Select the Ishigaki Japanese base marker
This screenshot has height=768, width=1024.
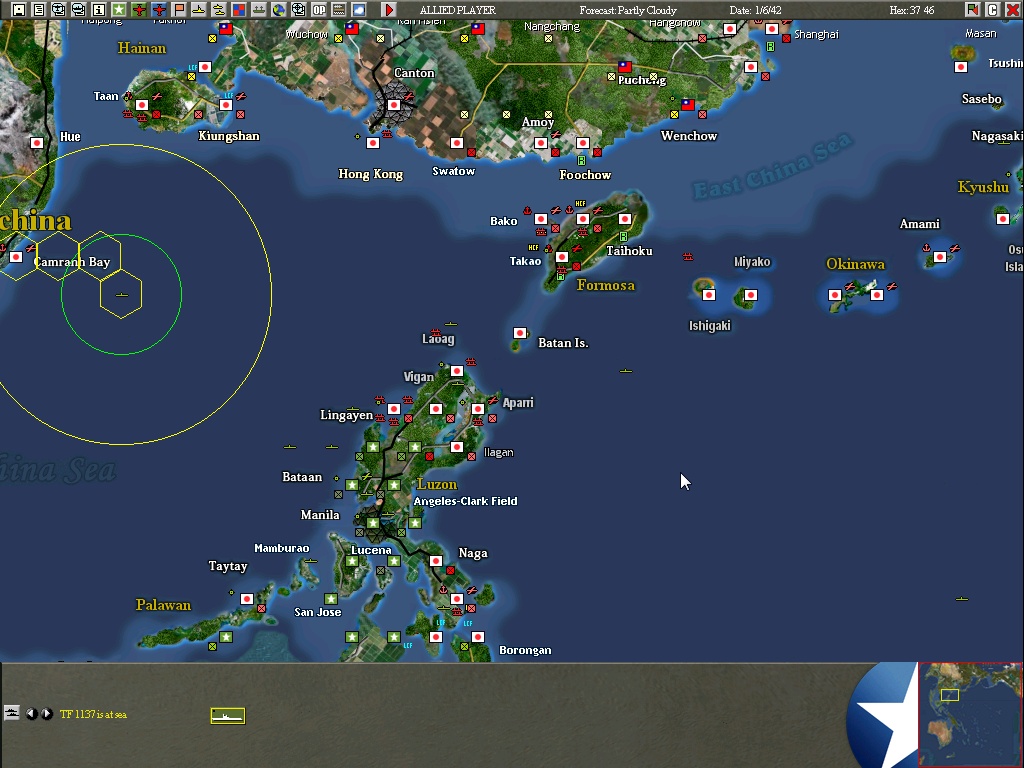click(709, 295)
